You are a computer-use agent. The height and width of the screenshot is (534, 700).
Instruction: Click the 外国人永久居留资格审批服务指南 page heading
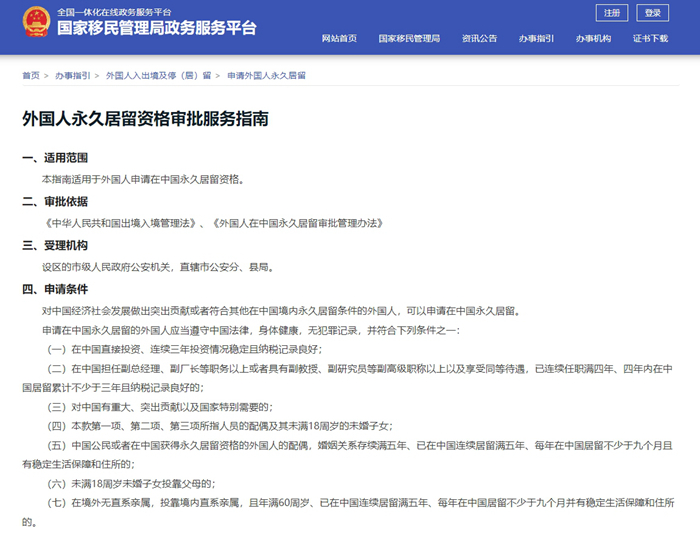(145, 118)
